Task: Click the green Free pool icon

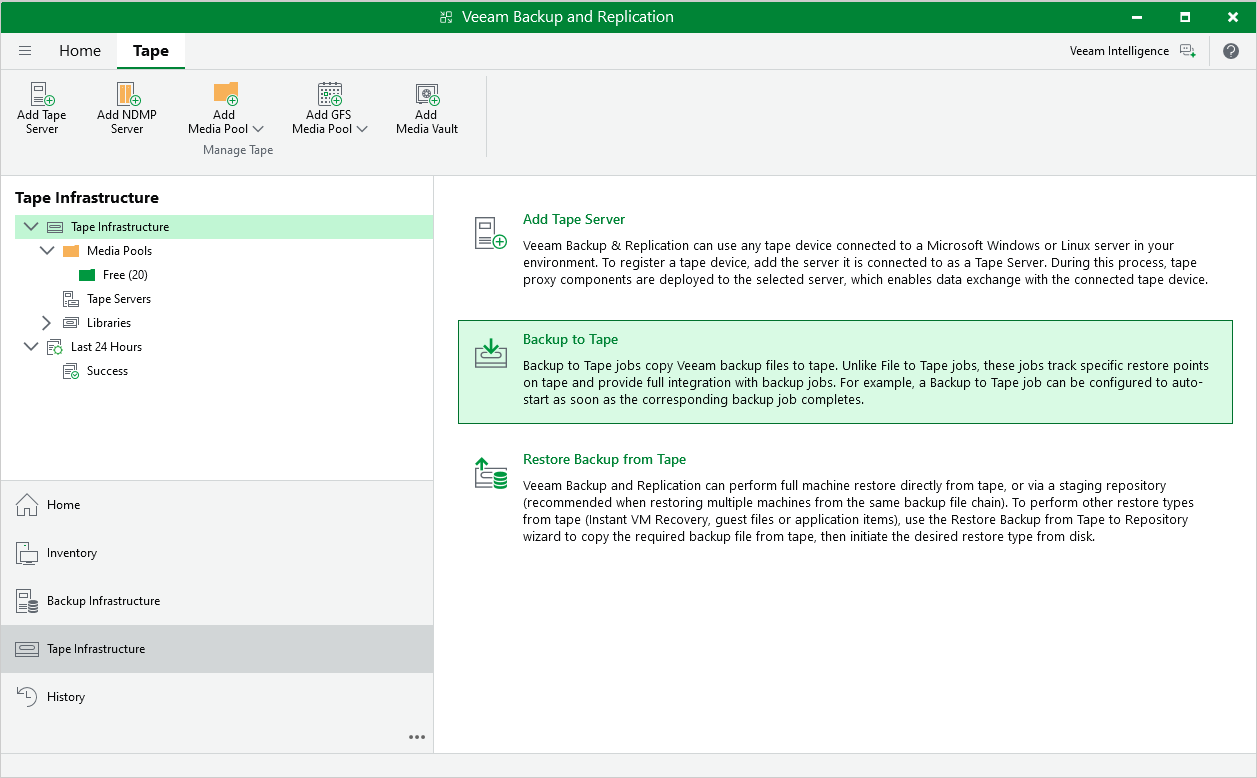Action: tap(87, 275)
